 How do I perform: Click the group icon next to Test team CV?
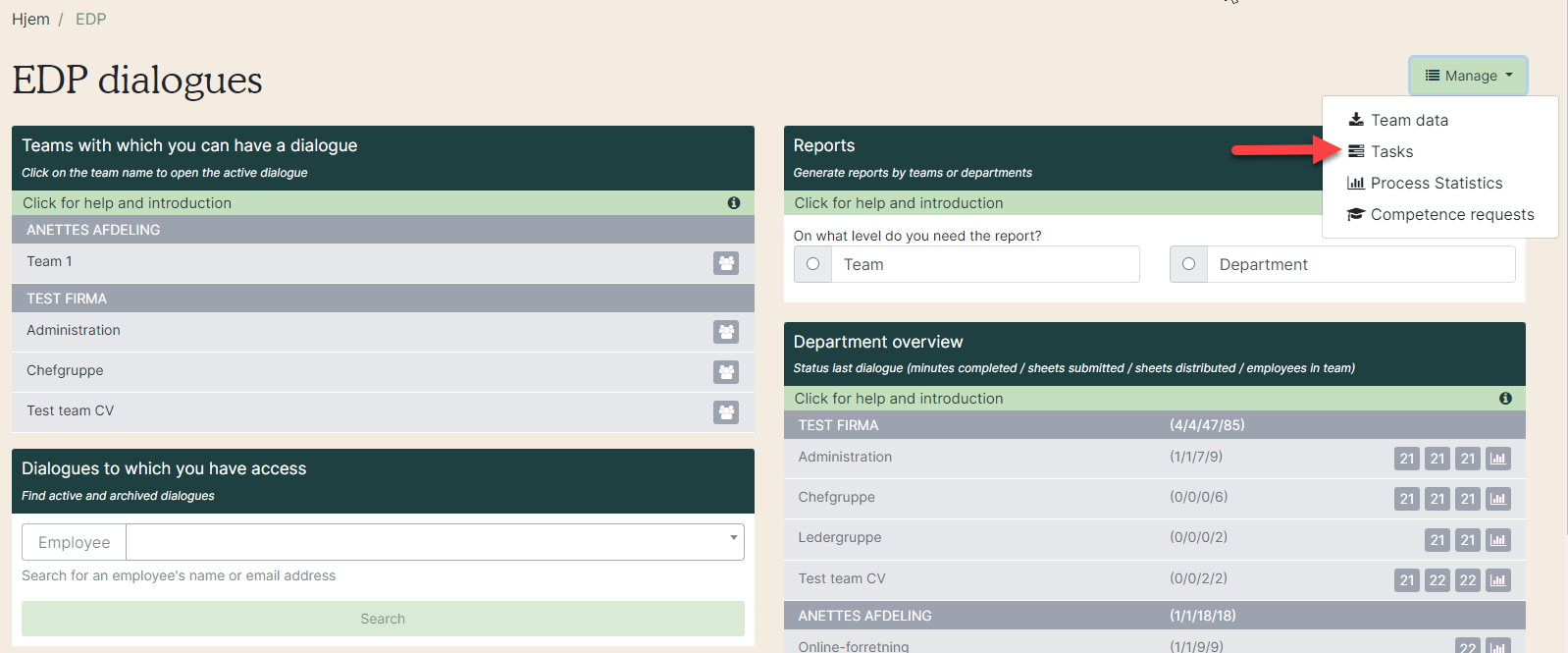pyautogui.click(x=726, y=412)
